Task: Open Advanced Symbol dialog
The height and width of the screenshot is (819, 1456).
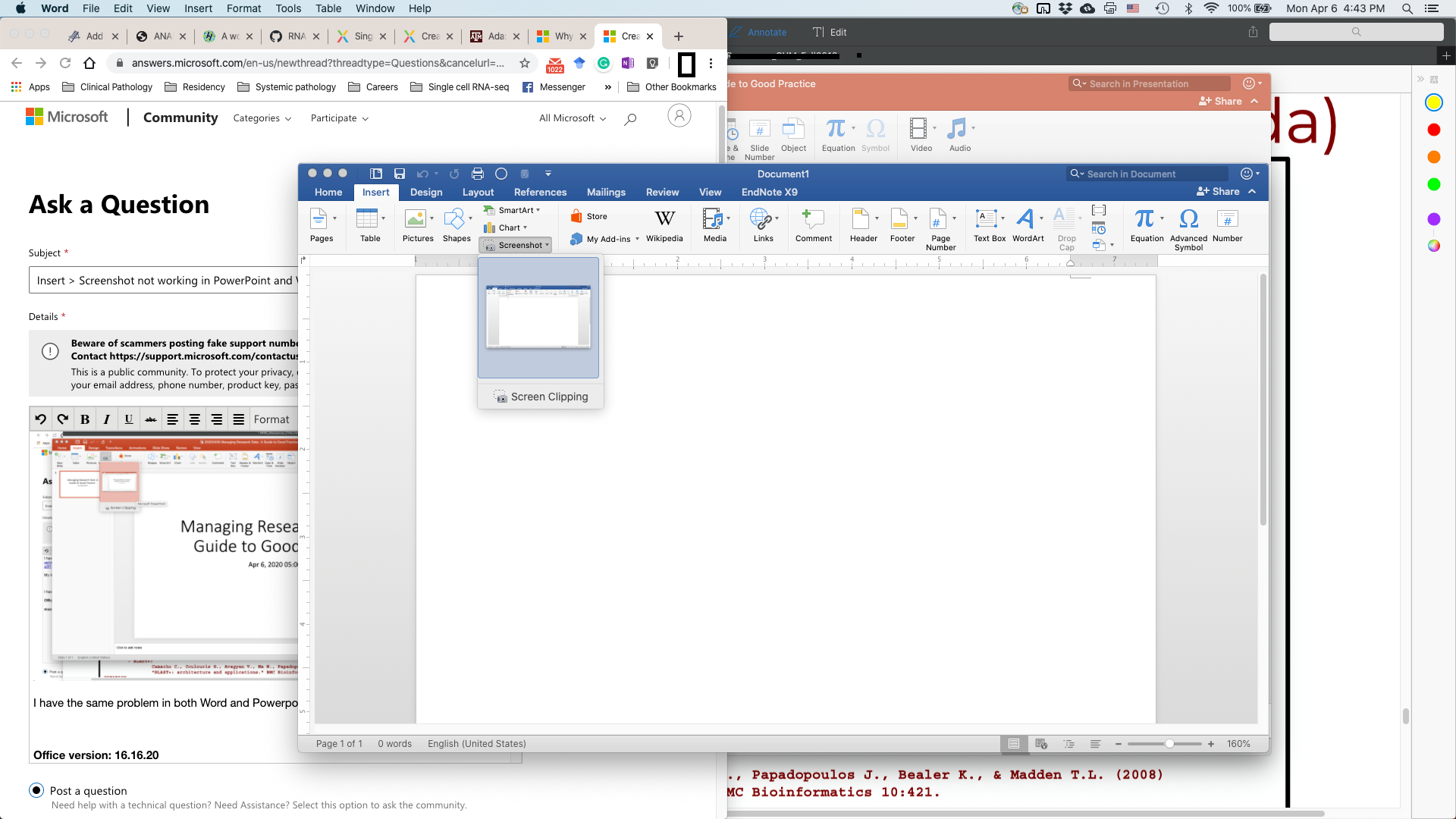Action: tap(1188, 229)
